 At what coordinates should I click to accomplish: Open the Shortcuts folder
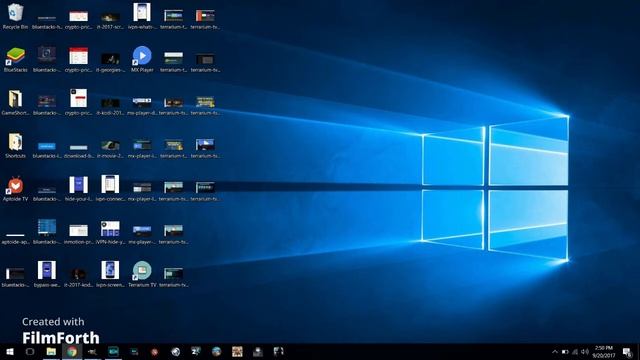point(16,146)
